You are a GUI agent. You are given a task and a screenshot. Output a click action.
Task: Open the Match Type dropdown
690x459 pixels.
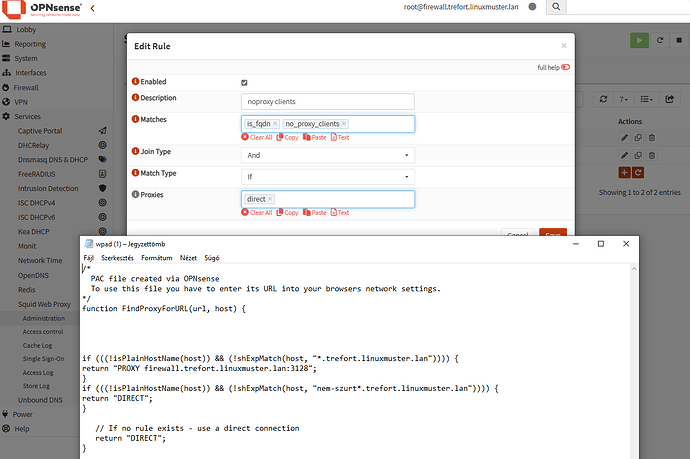328,177
